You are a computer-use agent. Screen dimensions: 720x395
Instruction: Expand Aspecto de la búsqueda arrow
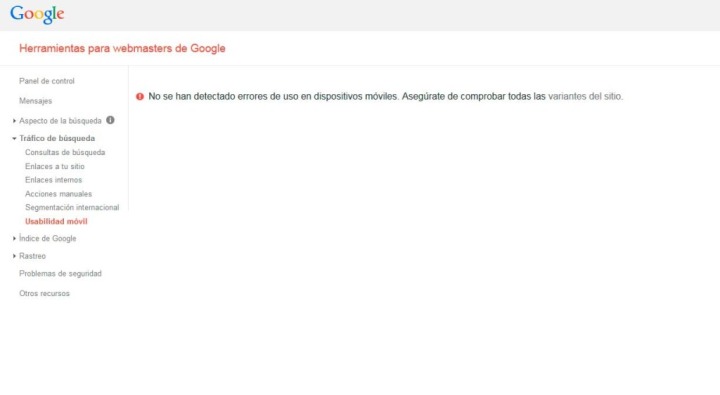tap(14, 121)
